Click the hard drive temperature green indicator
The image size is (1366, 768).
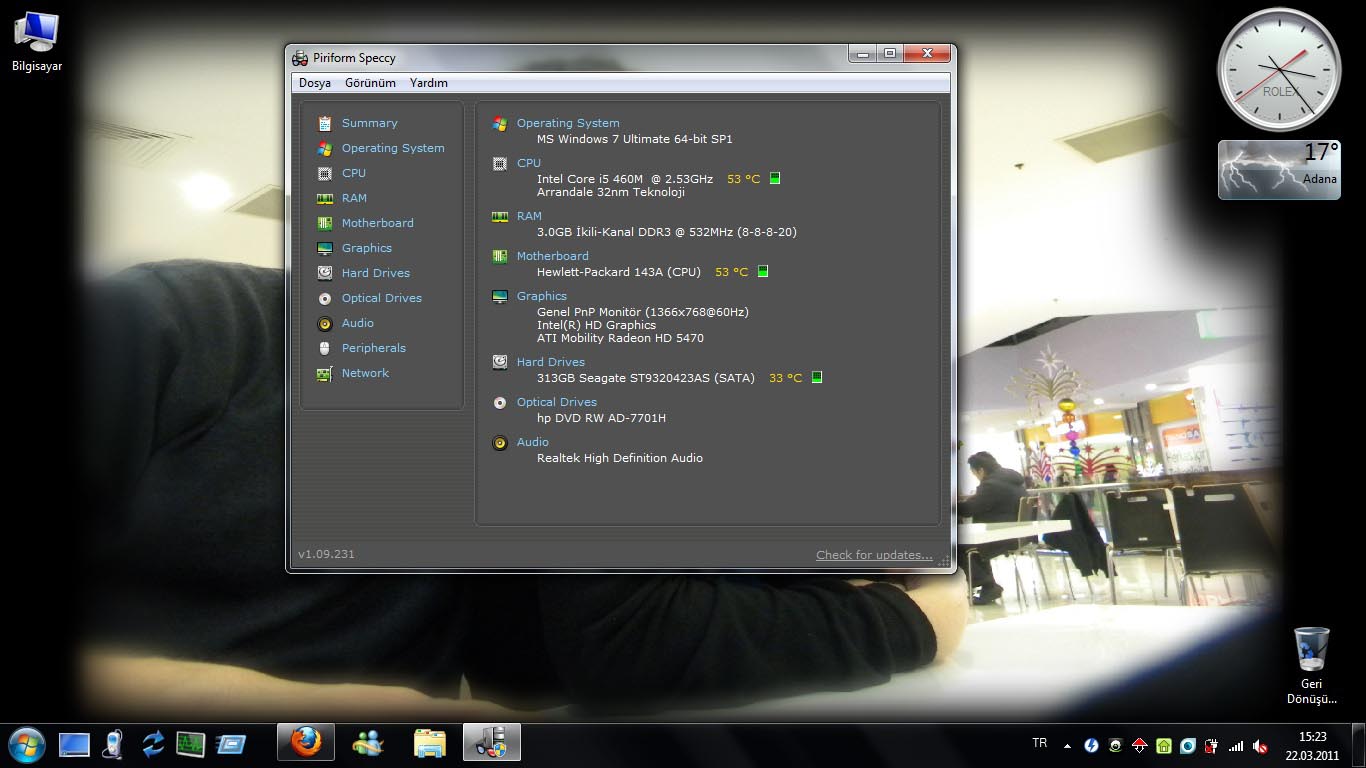tap(817, 377)
